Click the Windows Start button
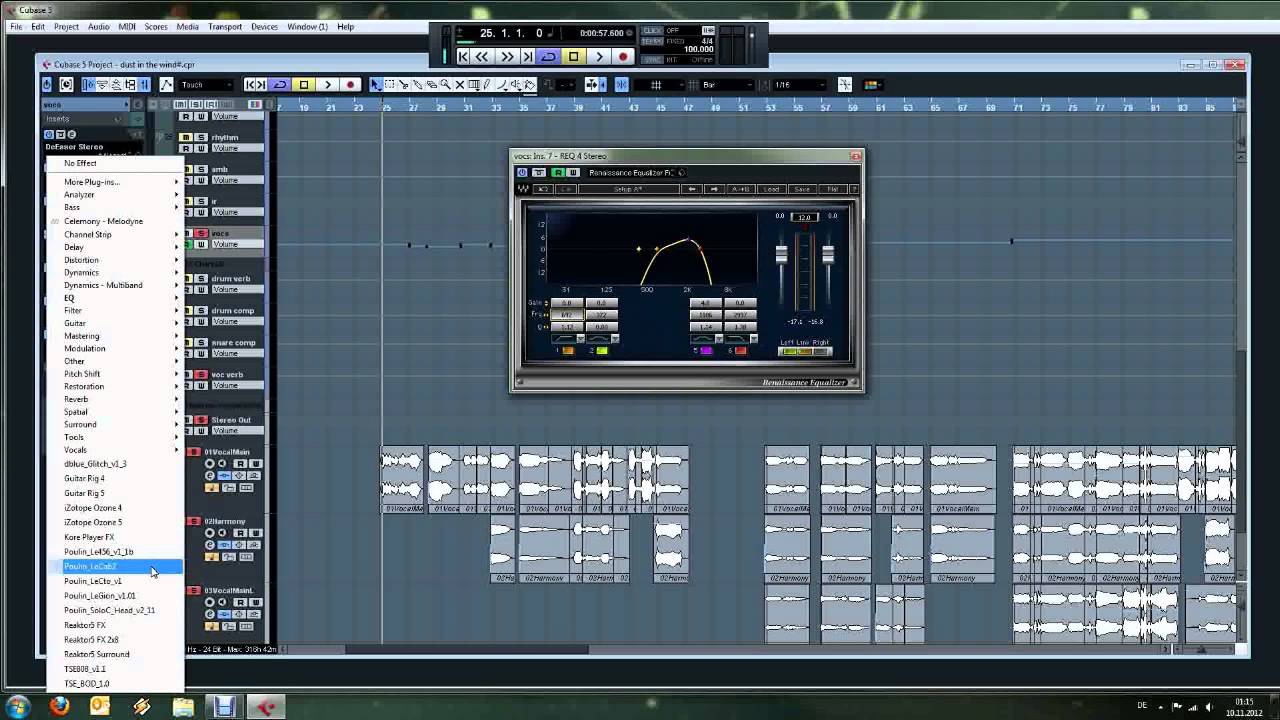 (18, 706)
